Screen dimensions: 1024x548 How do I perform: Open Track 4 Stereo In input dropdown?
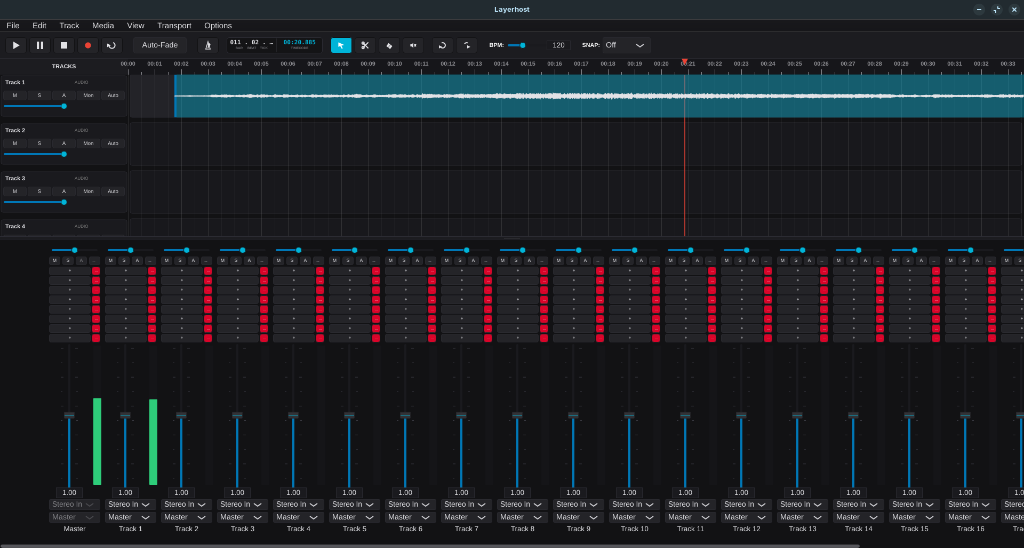[298, 504]
